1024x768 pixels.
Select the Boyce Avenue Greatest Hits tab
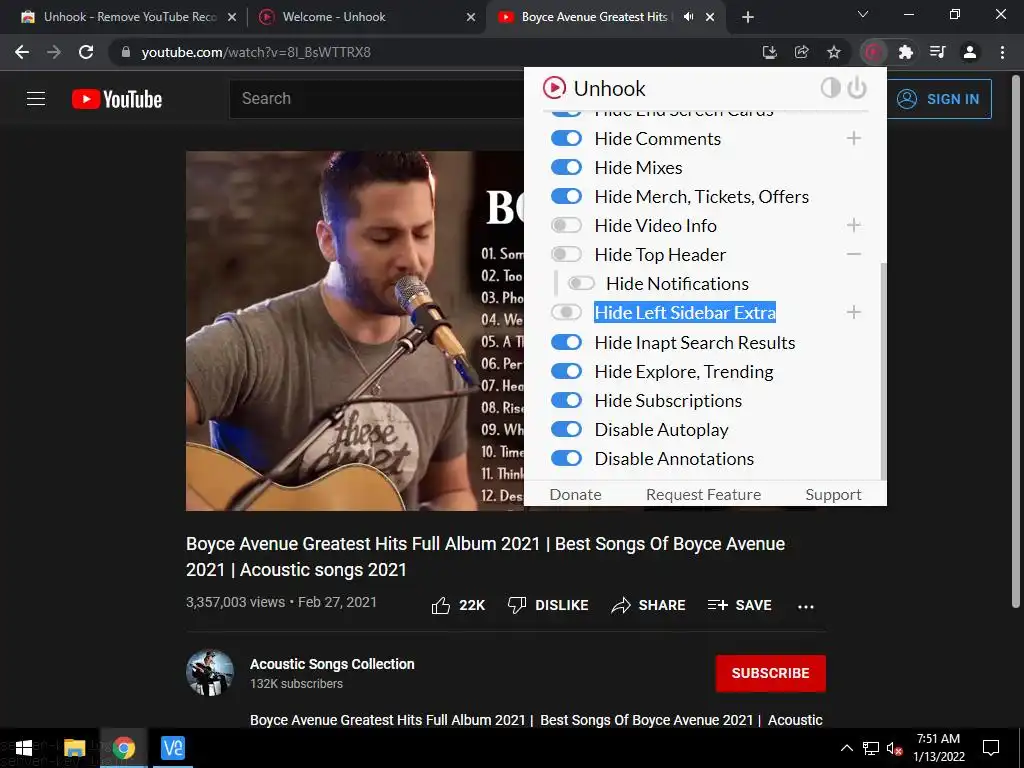[594, 17]
